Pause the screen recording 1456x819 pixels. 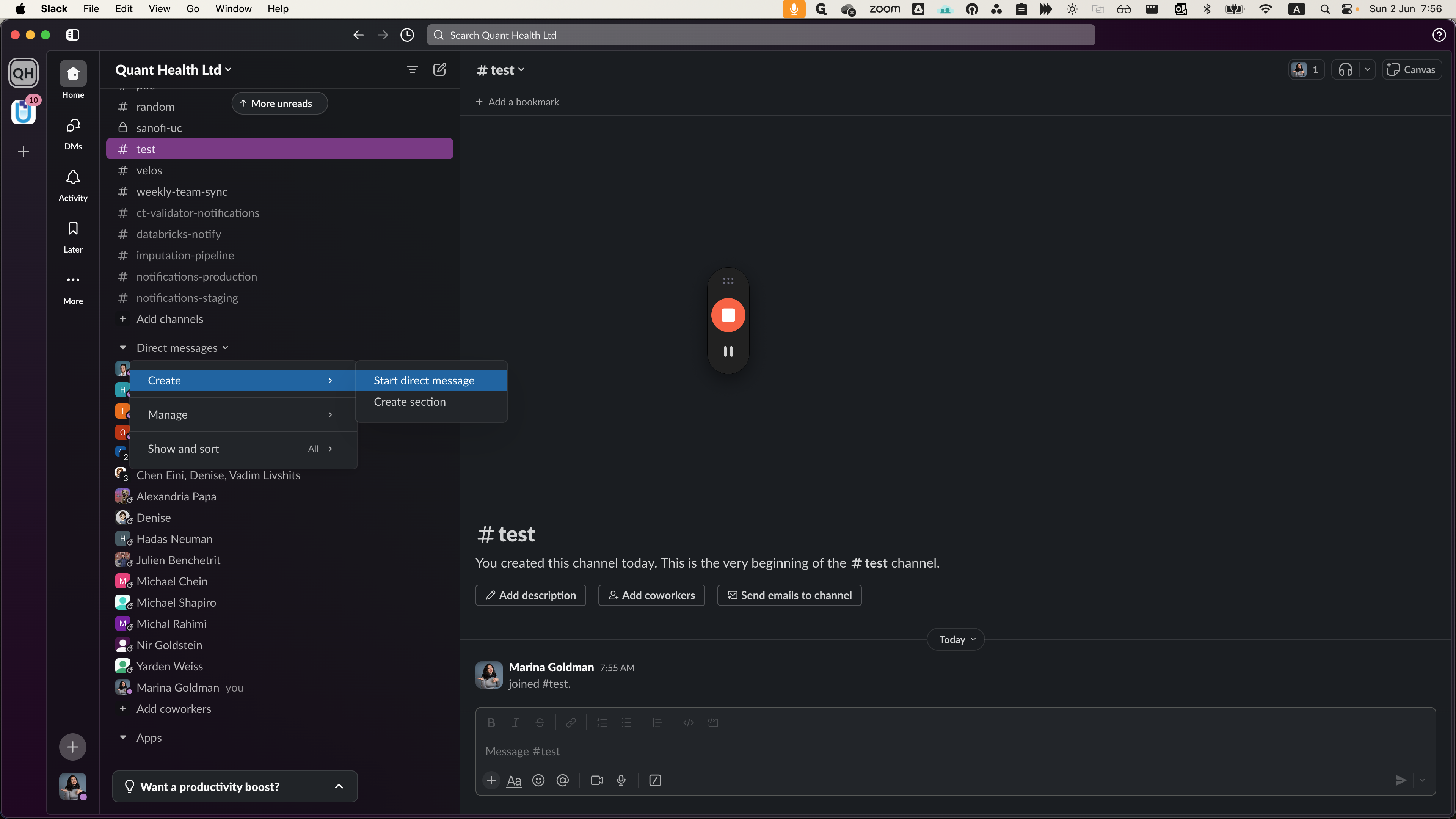[x=728, y=351]
